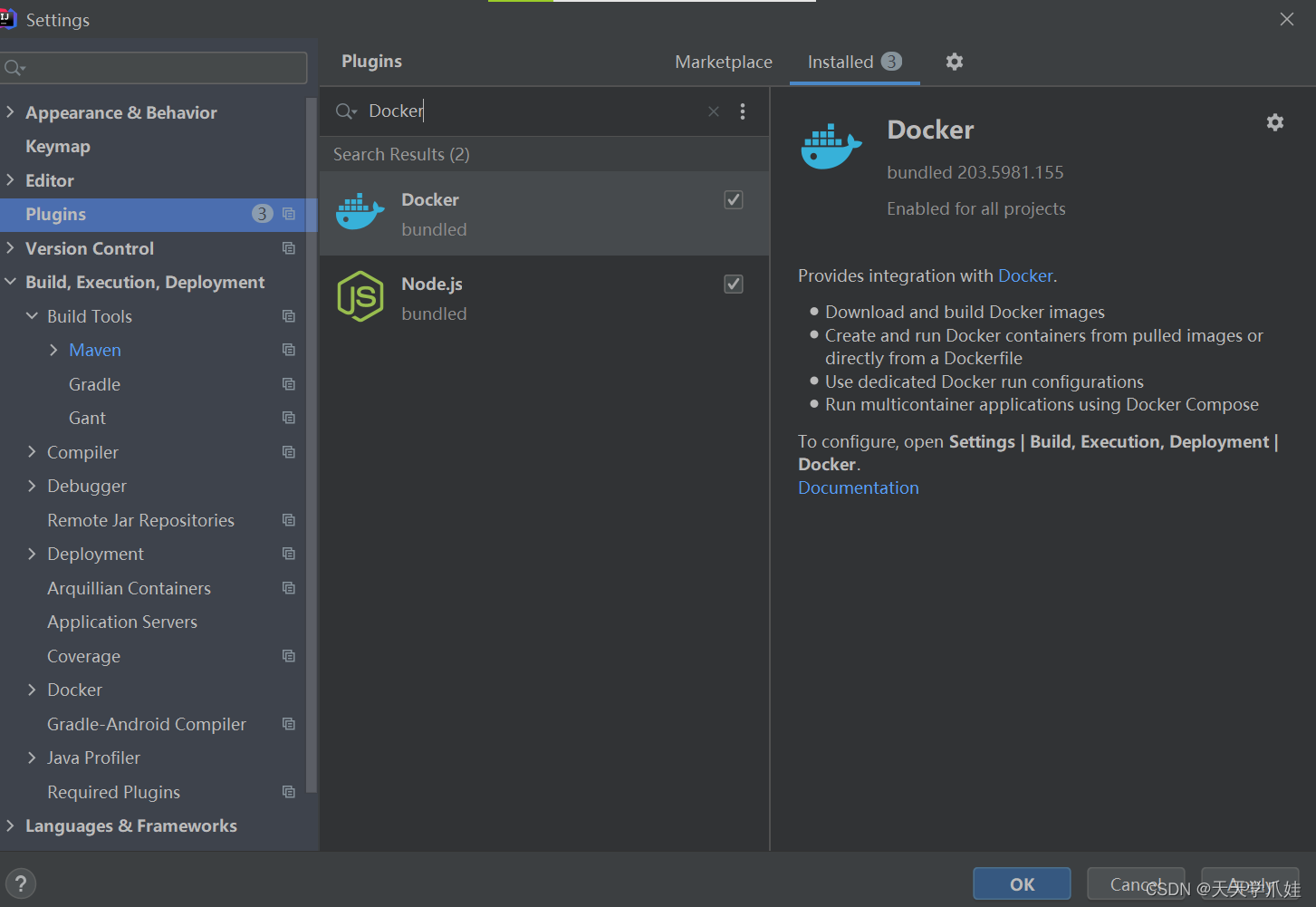
Task: Click the project-level icon next to Maven
Action: (x=289, y=350)
